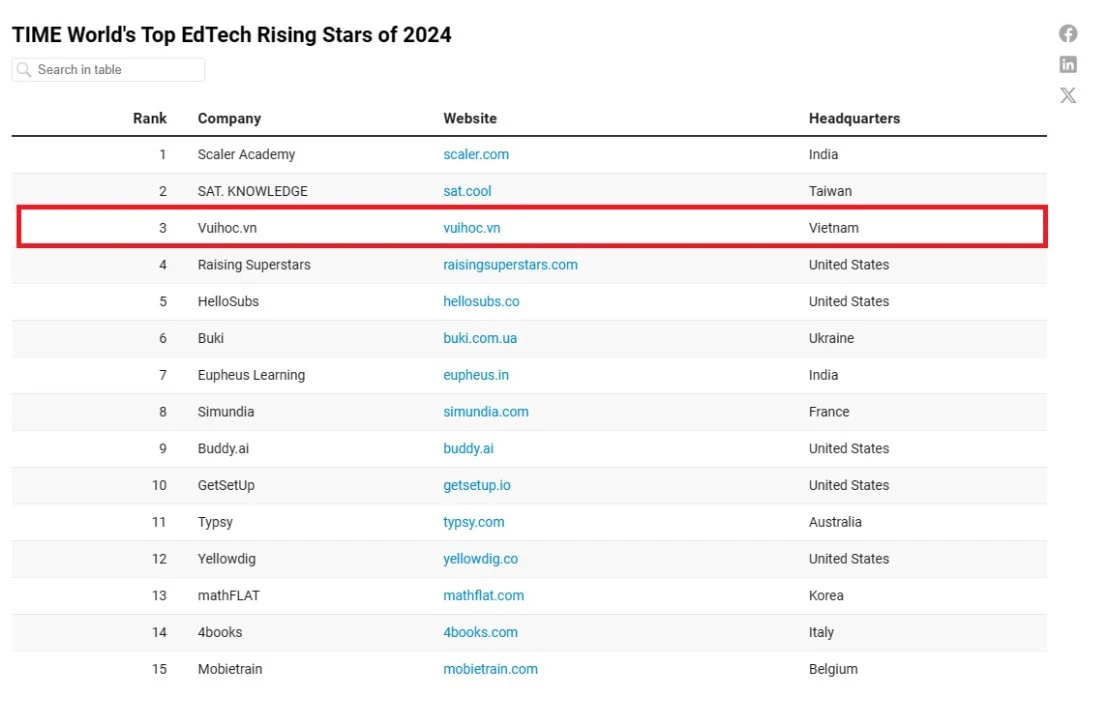Click the search magnifier icon
The image size is (1098, 713).
[x=24, y=70]
